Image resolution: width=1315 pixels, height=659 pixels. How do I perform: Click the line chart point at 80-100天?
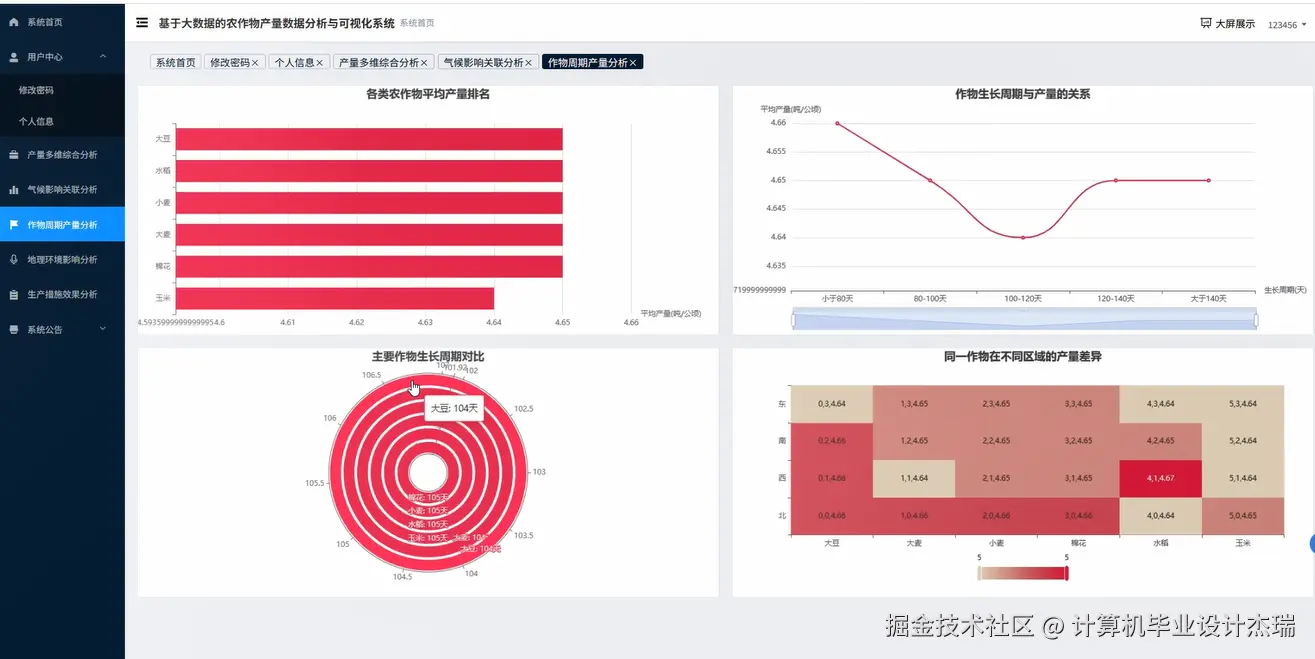click(x=930, y=180)
